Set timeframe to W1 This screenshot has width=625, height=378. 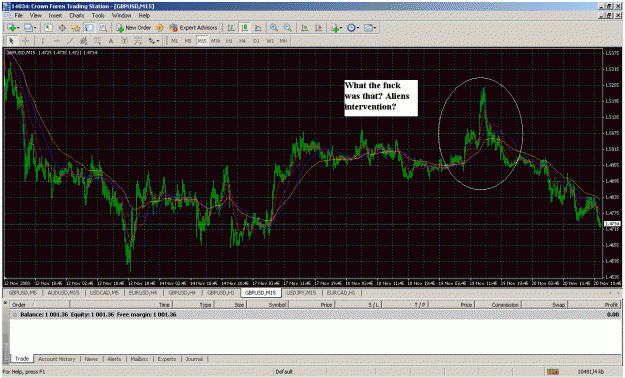click(270, 41)
